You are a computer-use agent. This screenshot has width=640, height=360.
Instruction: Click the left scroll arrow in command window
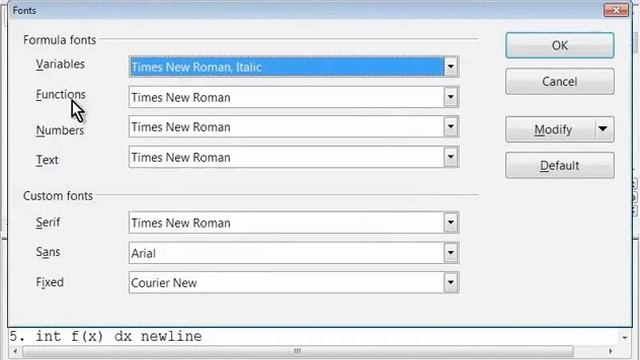pos(16,351)
